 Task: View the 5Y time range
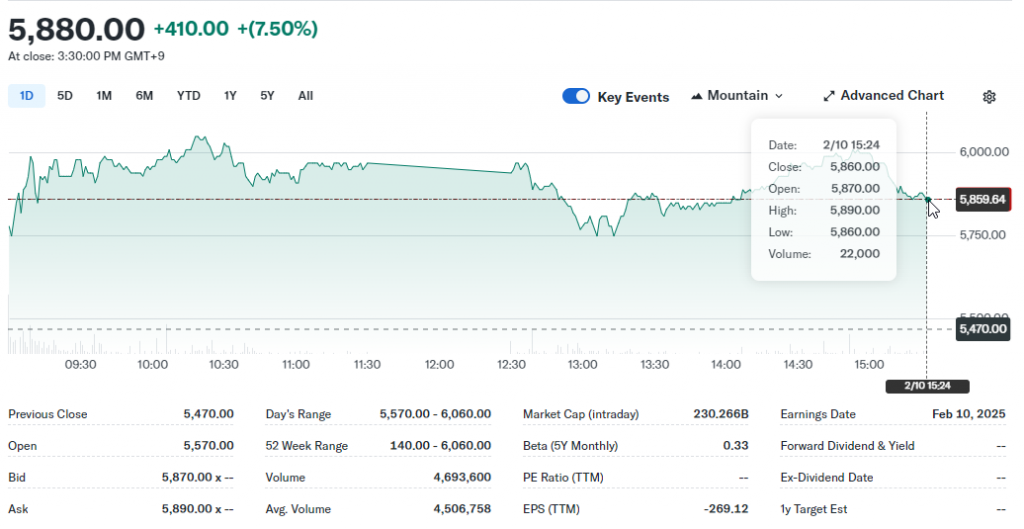267,96
